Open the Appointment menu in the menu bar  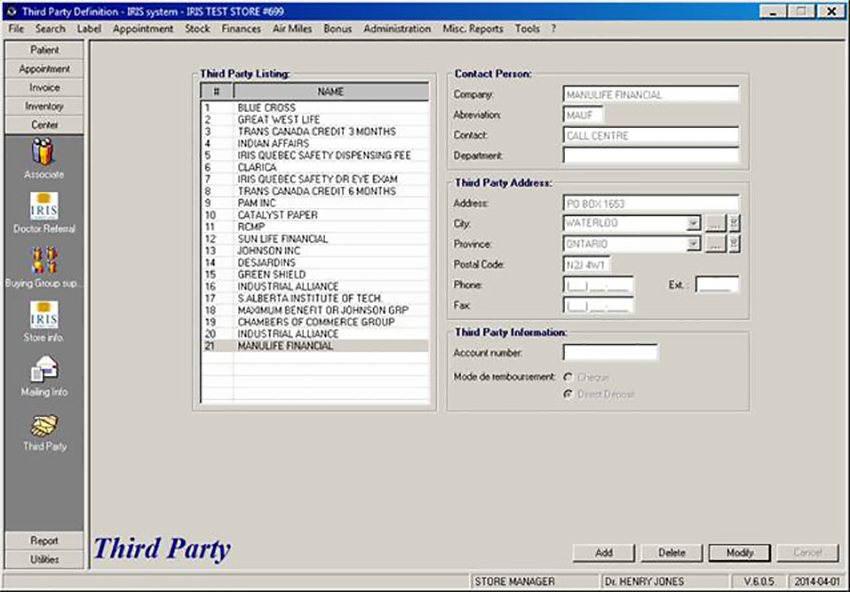(x=143, y=29)
